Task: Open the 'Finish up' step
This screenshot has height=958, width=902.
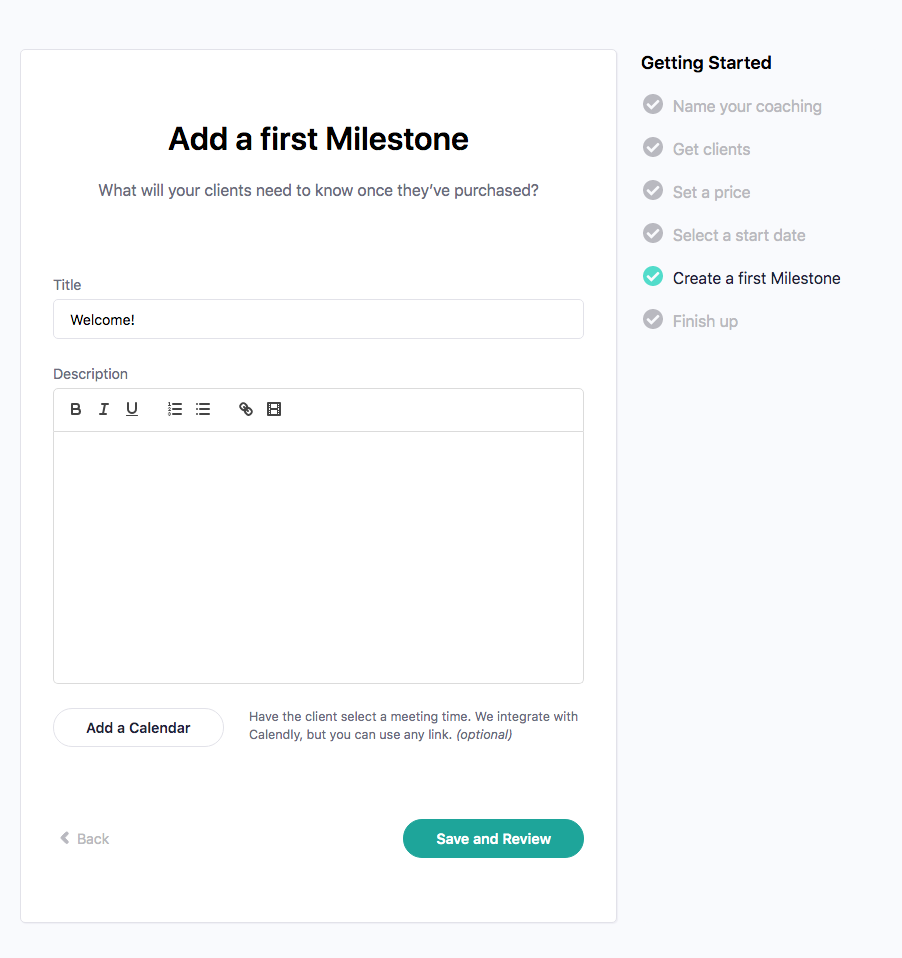Action: coord(705,321)
